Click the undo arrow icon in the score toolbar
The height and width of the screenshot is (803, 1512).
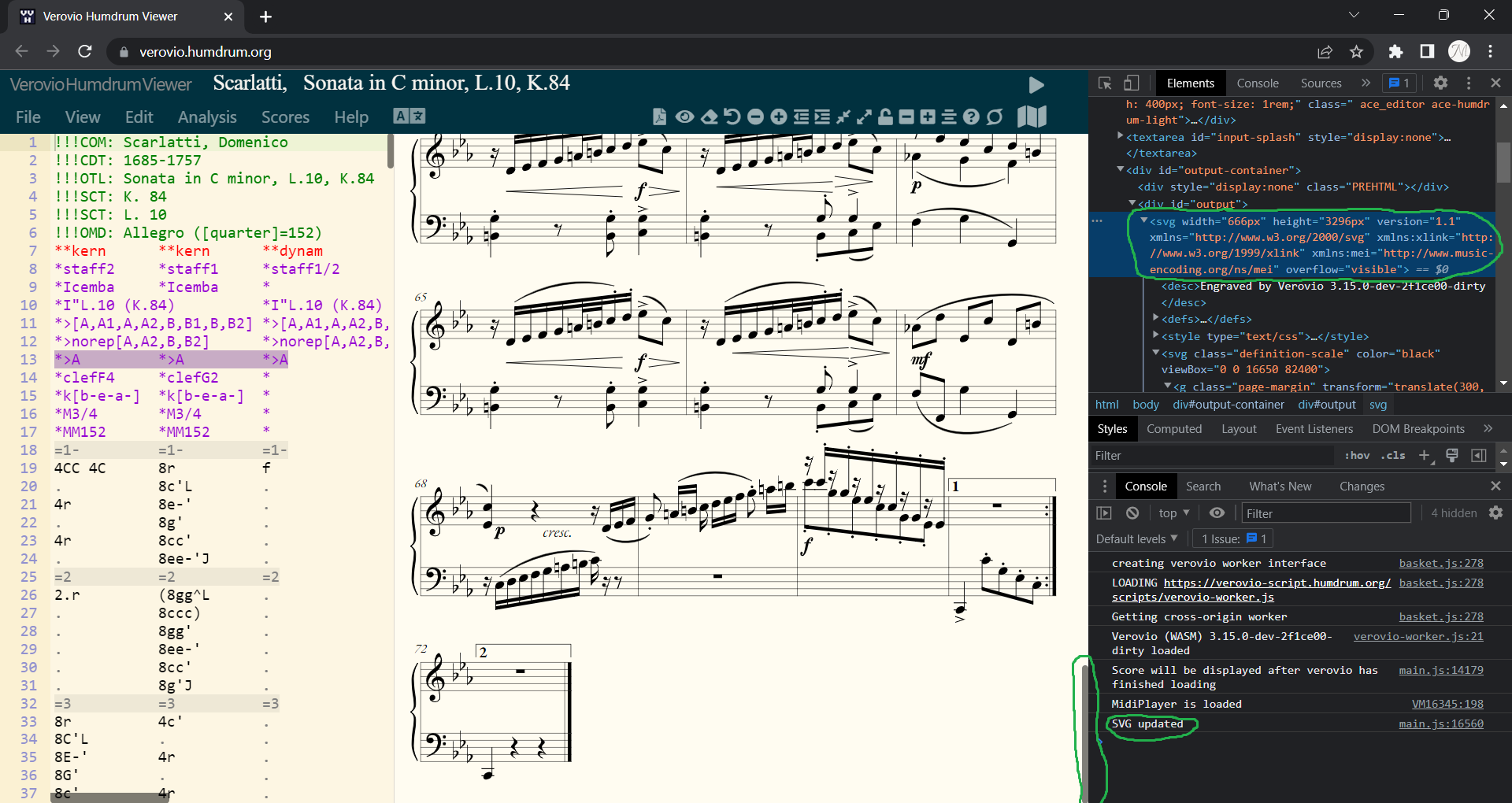732,117
